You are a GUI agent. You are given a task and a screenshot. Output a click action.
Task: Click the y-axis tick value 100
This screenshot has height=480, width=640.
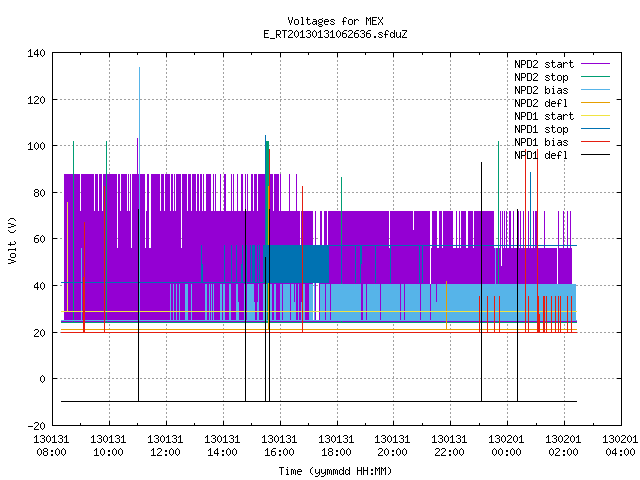pyautogui.click(x=36, y=146)
